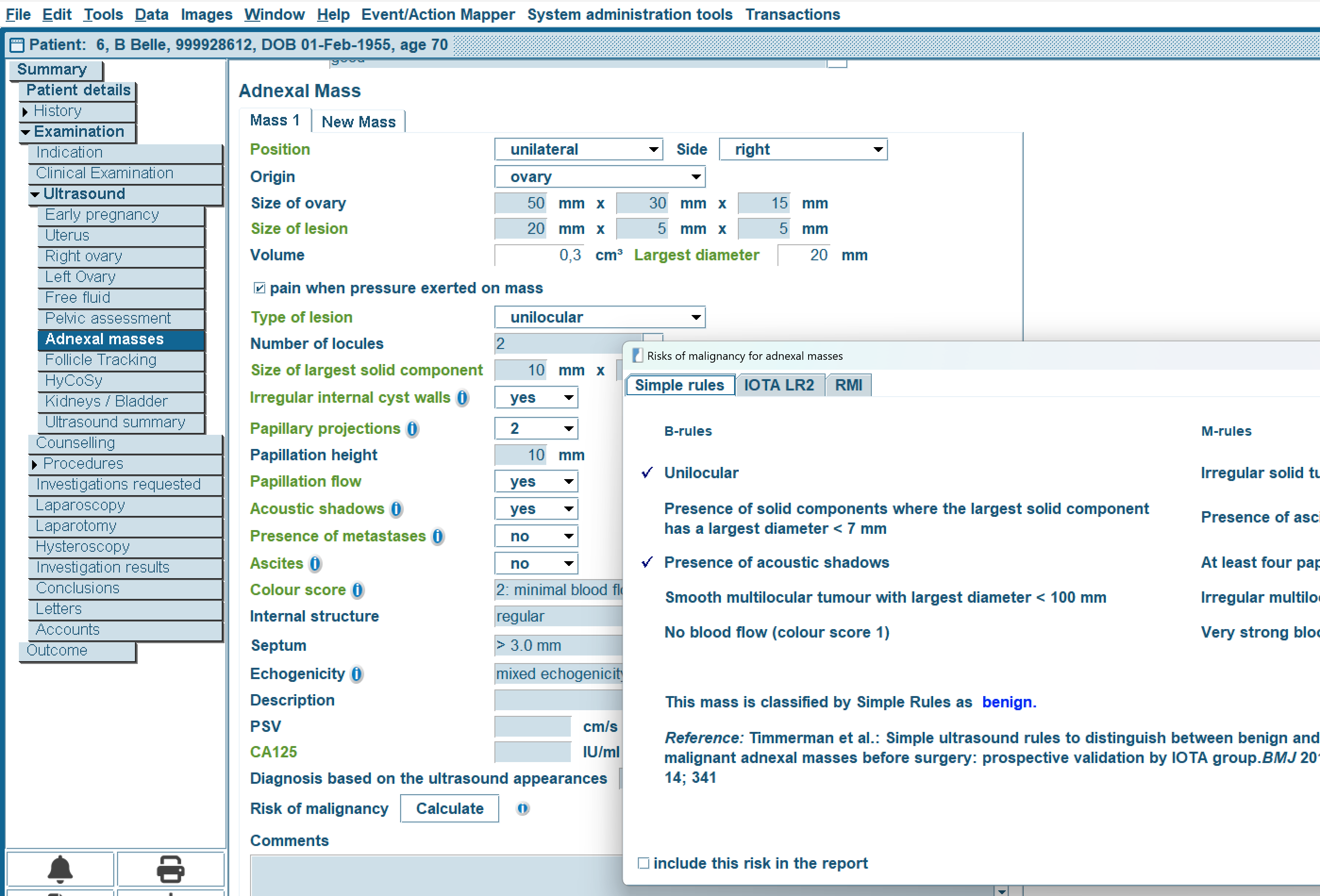The height and width of the screenshot is (896, 1320).
Task: Open the Side dropdown
Action: [x=802, y=149]
